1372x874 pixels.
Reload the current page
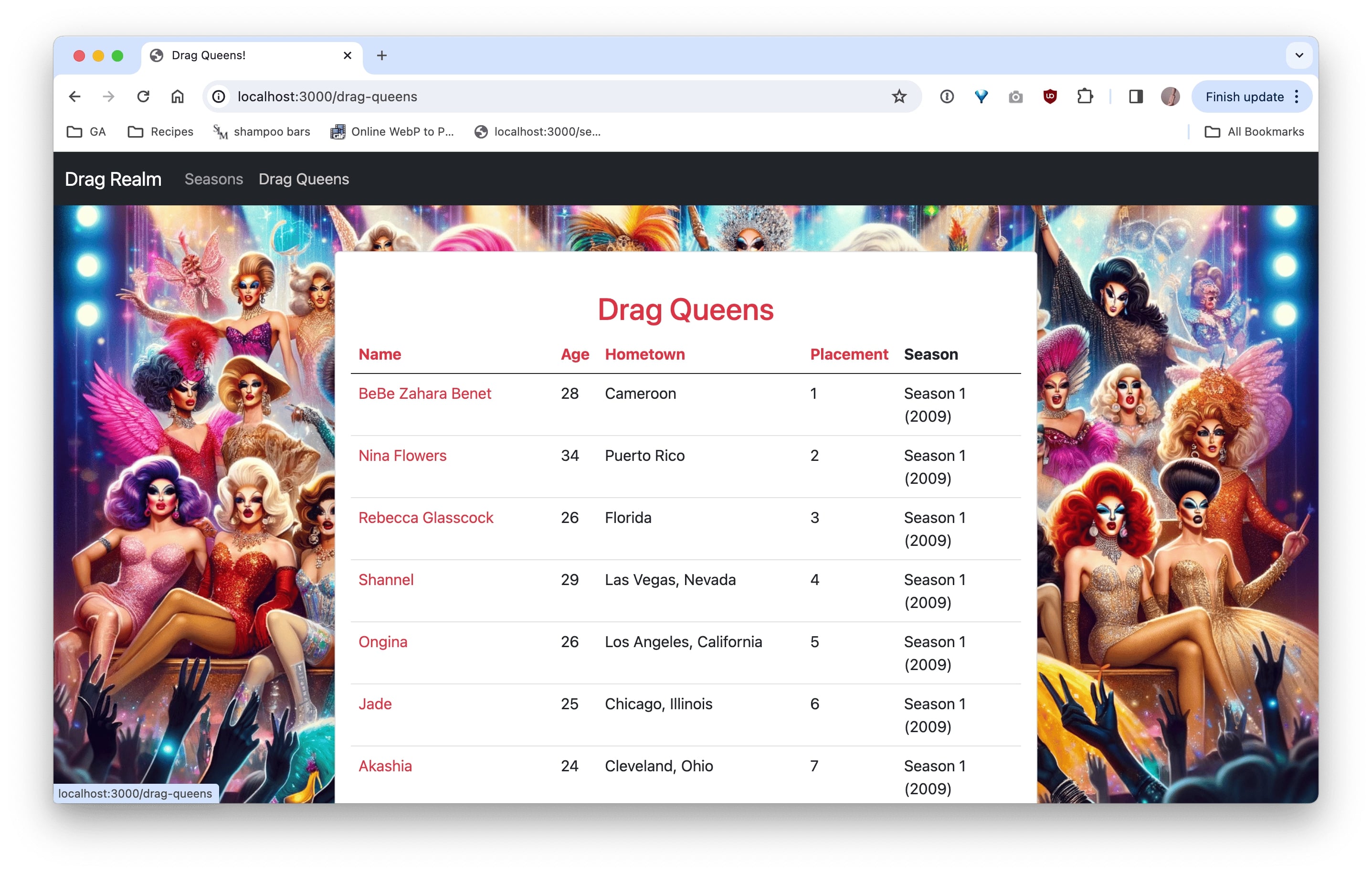pos(143,96)
